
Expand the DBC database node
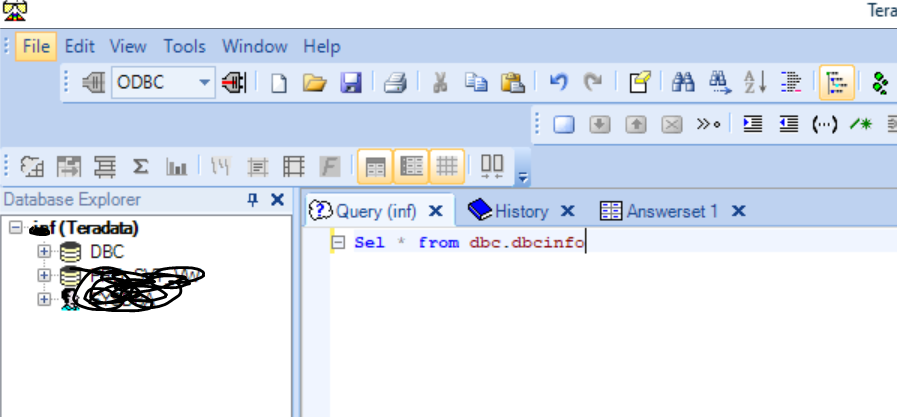(44, 251)
